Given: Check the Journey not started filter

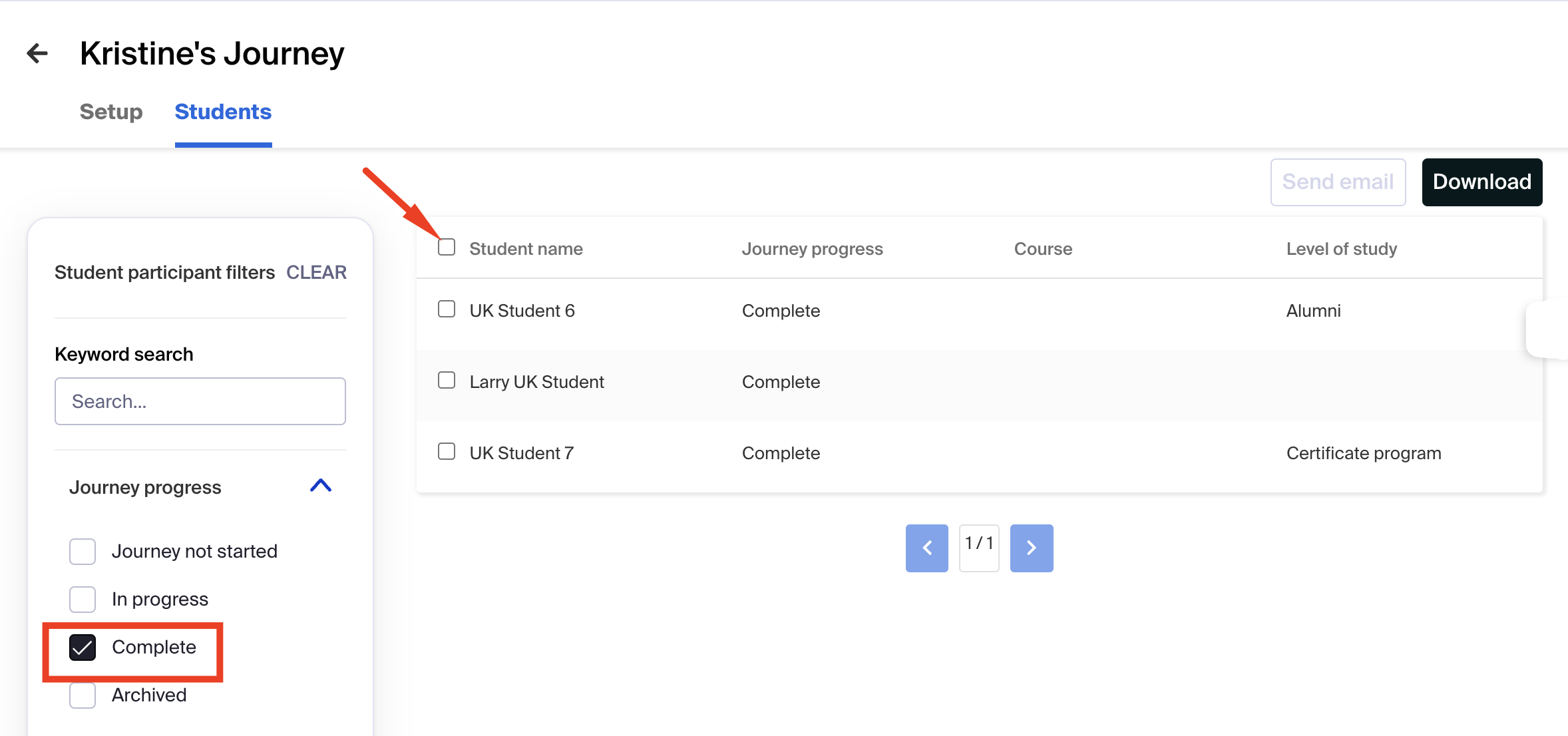Looking at the screenshot, I should coord(83,552).
